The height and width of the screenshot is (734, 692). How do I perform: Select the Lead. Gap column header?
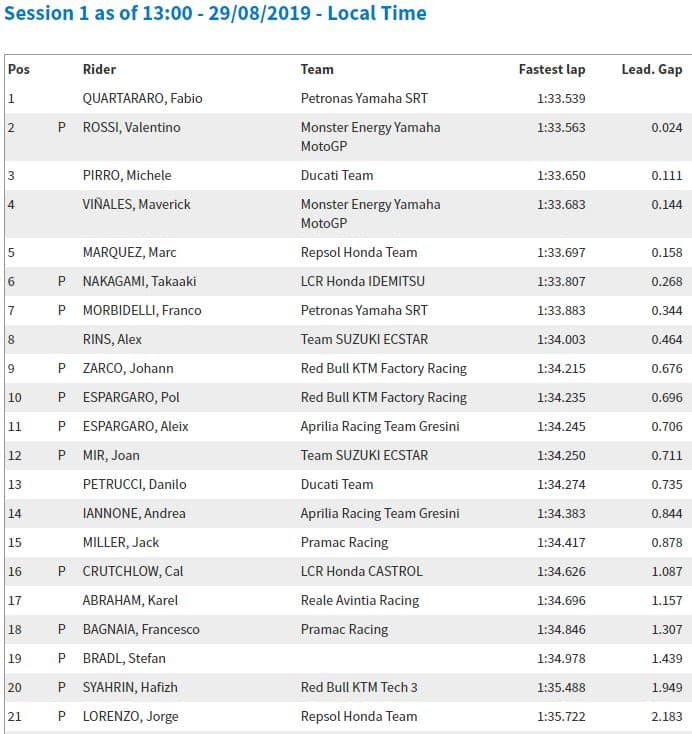pos(652,69)
